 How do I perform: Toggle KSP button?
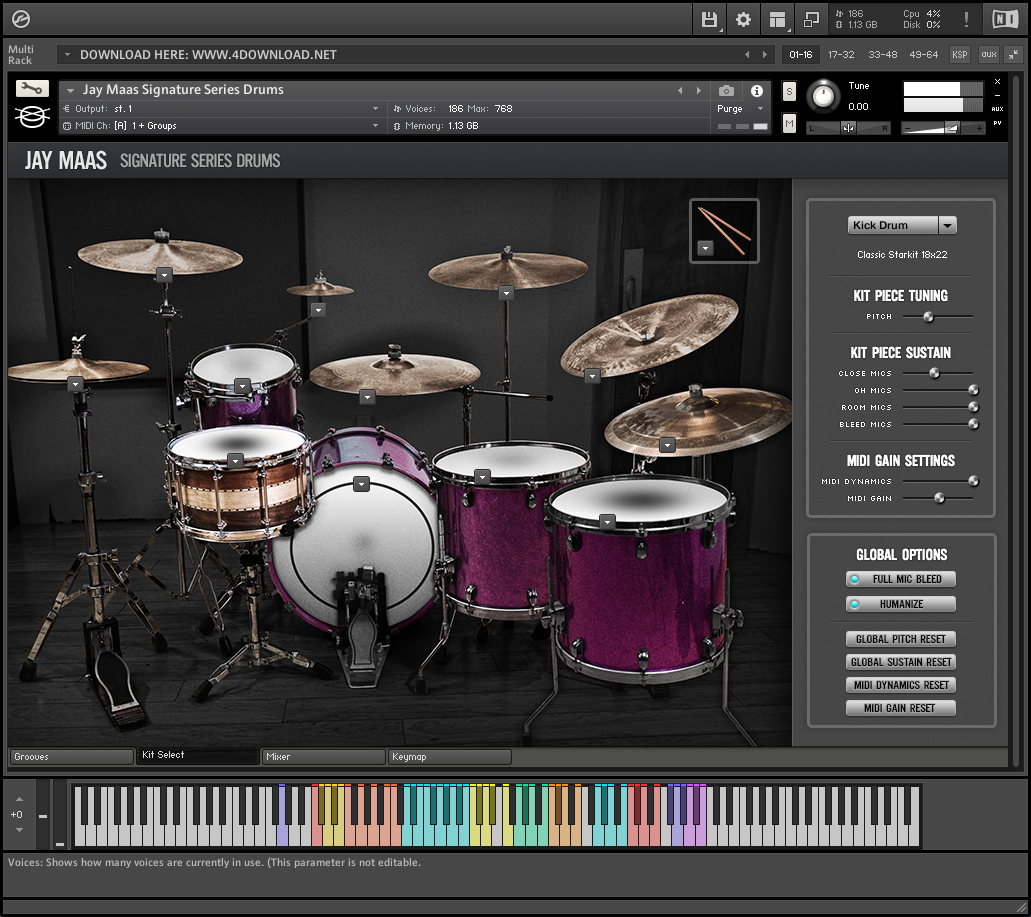click(959, 55)
